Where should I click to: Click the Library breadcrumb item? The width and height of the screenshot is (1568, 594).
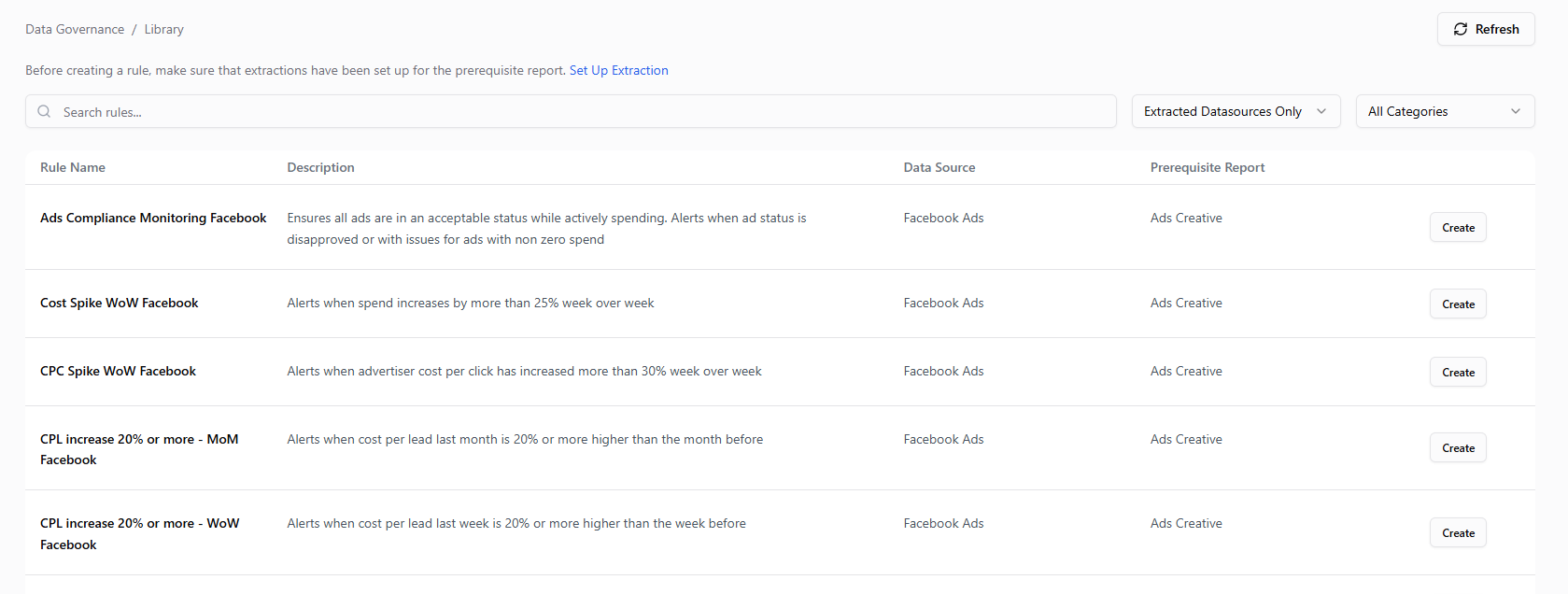pos(163,29)
